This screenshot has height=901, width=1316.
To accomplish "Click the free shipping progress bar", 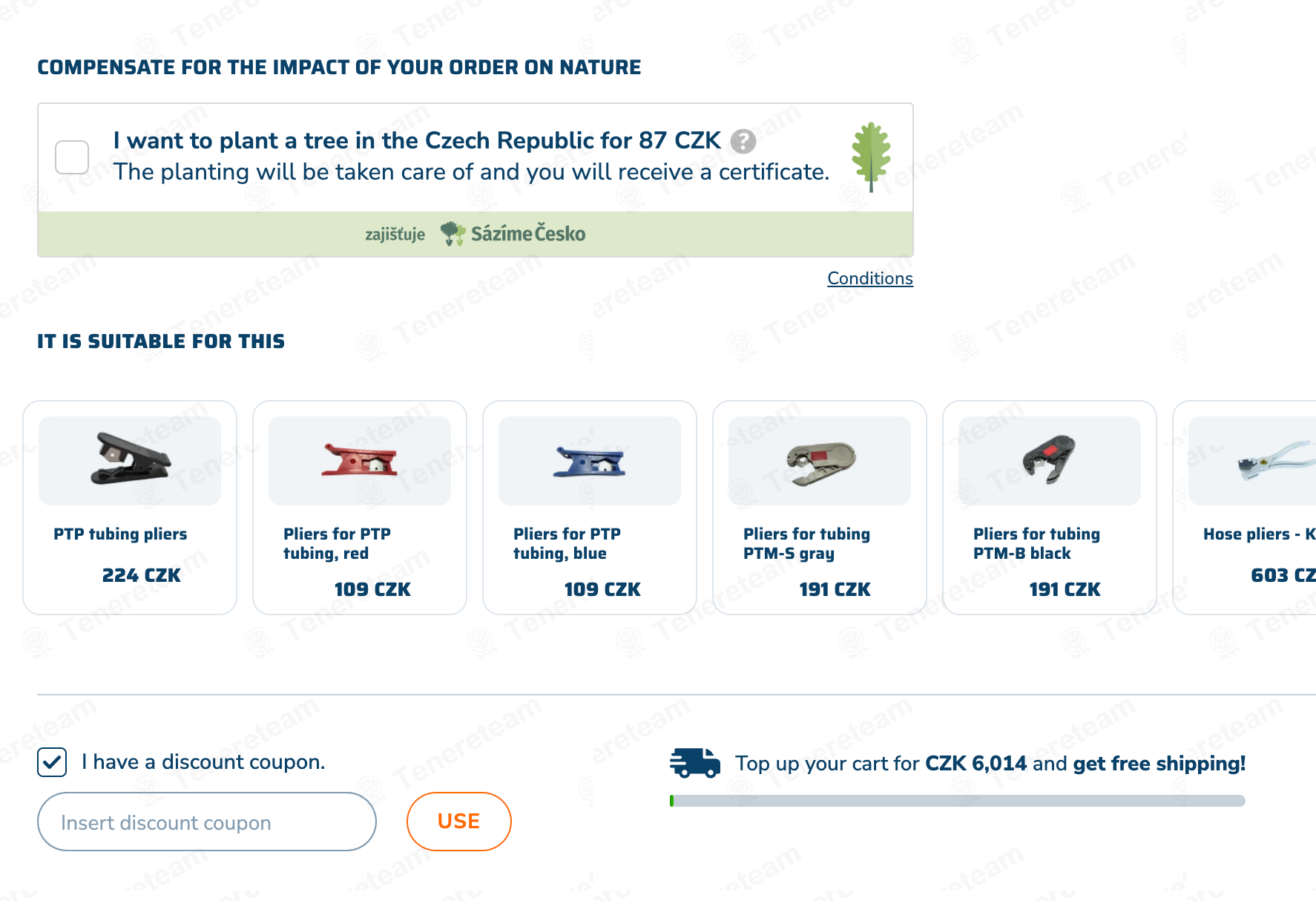I will coord(957,801).
